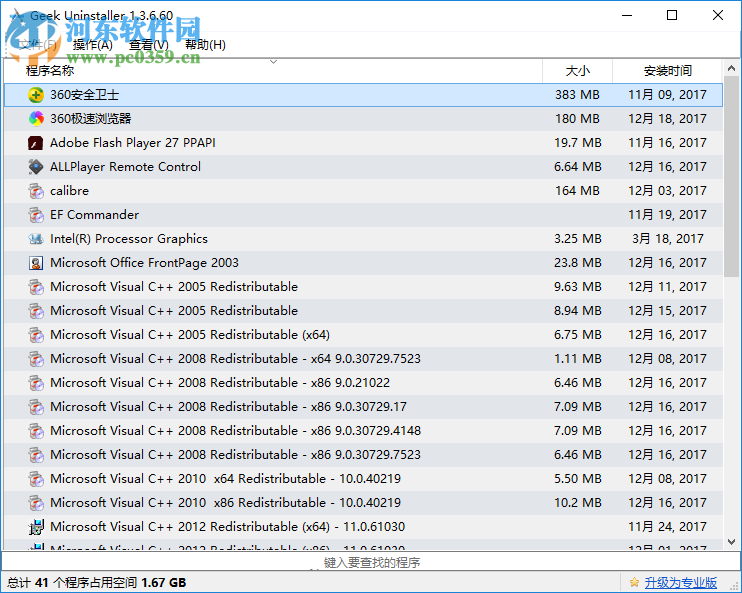Click icon of Visual C++ 2005 9.63 MB
Screen dimensions: 742x593
point(36,287)
